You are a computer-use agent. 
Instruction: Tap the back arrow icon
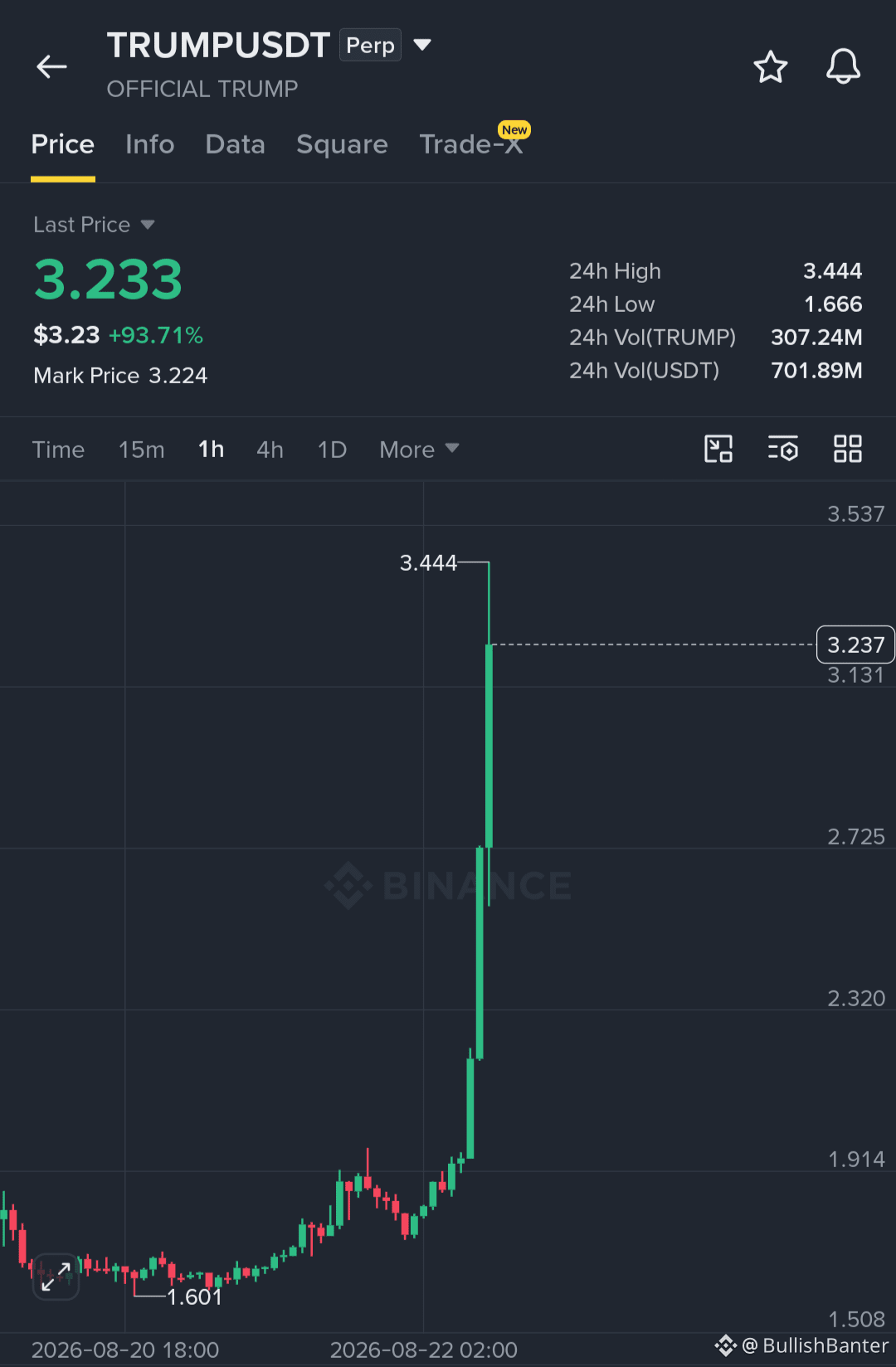pyautogui.click(x=51, y=66)
